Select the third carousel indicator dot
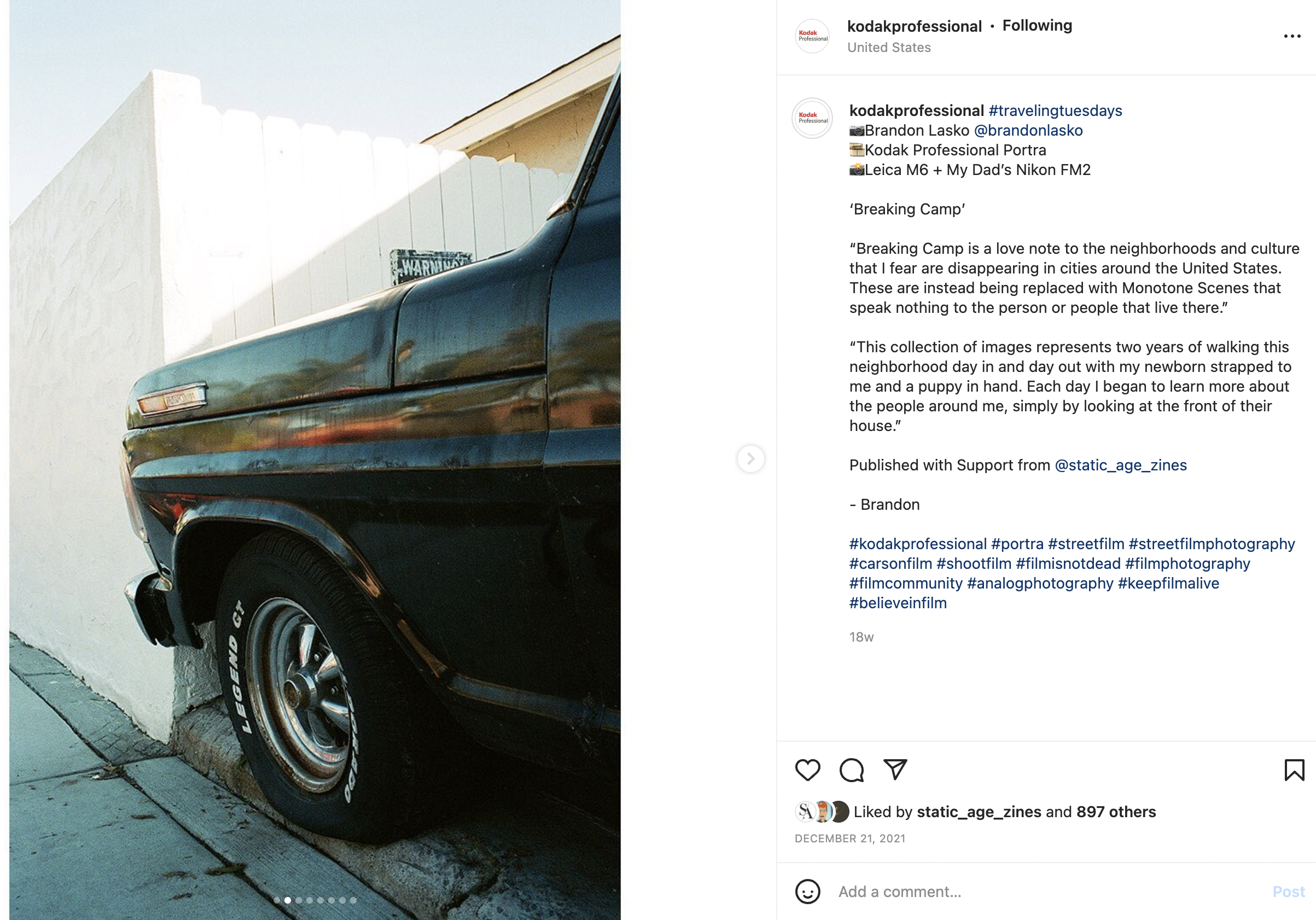 pos(299,900)
